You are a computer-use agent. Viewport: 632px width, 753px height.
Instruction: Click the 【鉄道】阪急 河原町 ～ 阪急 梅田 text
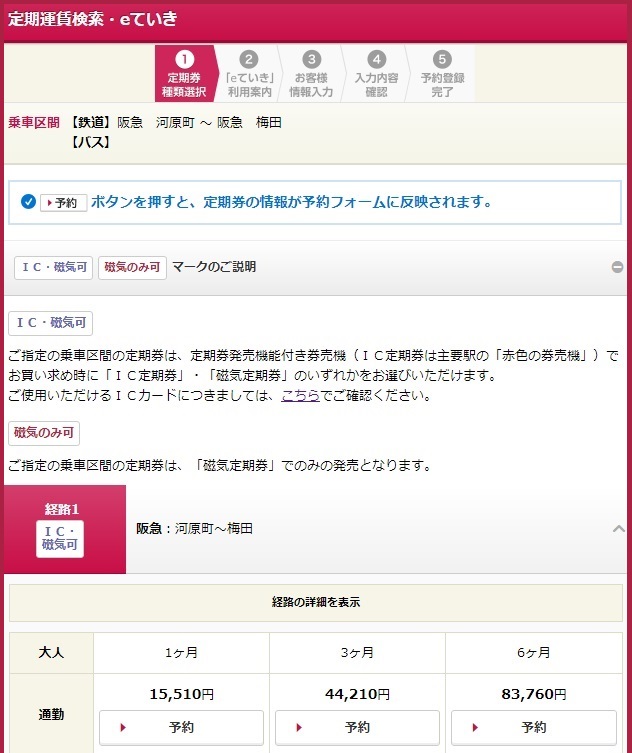tap(175, 122)
